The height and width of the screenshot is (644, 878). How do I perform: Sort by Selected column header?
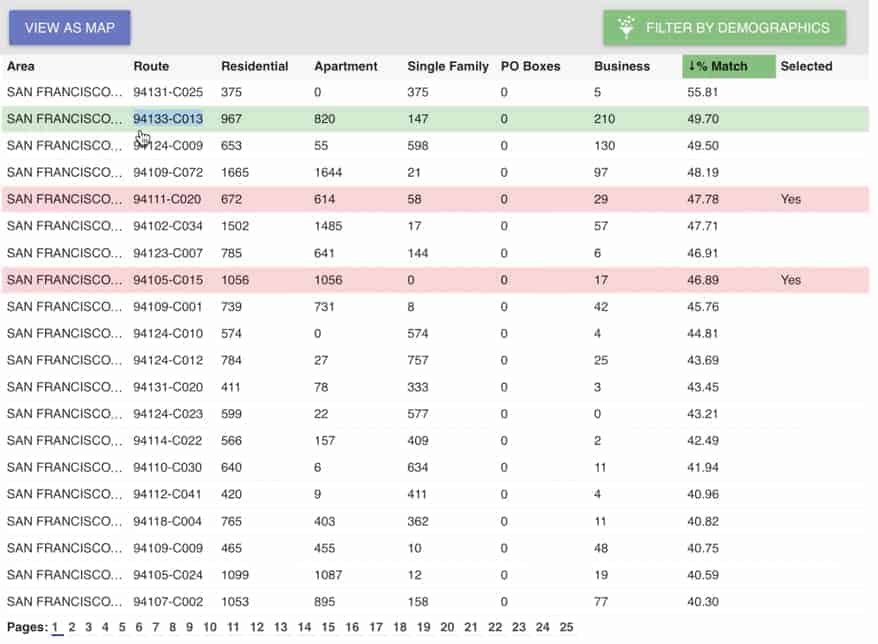point(806,66)
